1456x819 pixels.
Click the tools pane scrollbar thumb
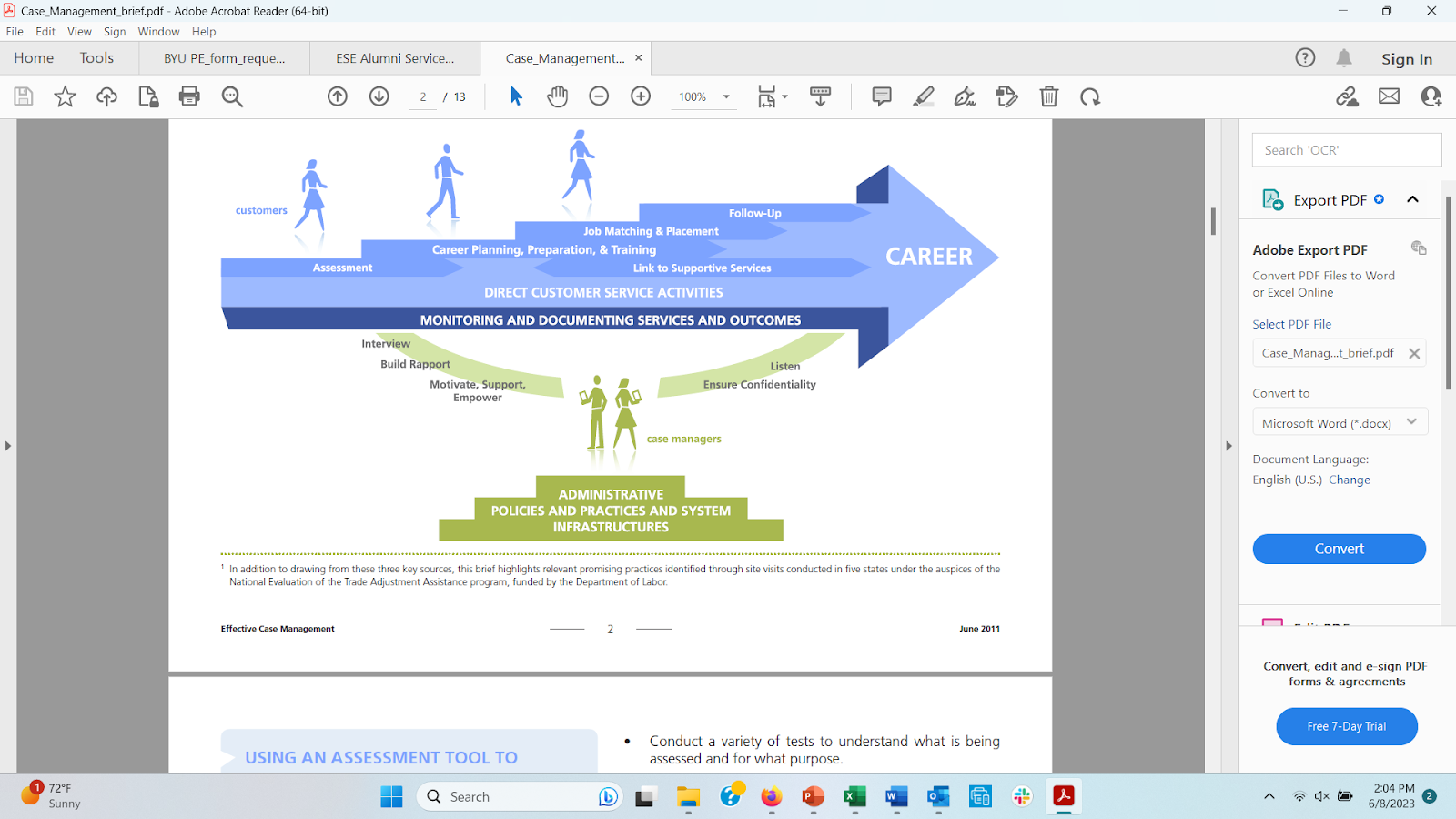pyautogui.click(x=1448, y=291)
